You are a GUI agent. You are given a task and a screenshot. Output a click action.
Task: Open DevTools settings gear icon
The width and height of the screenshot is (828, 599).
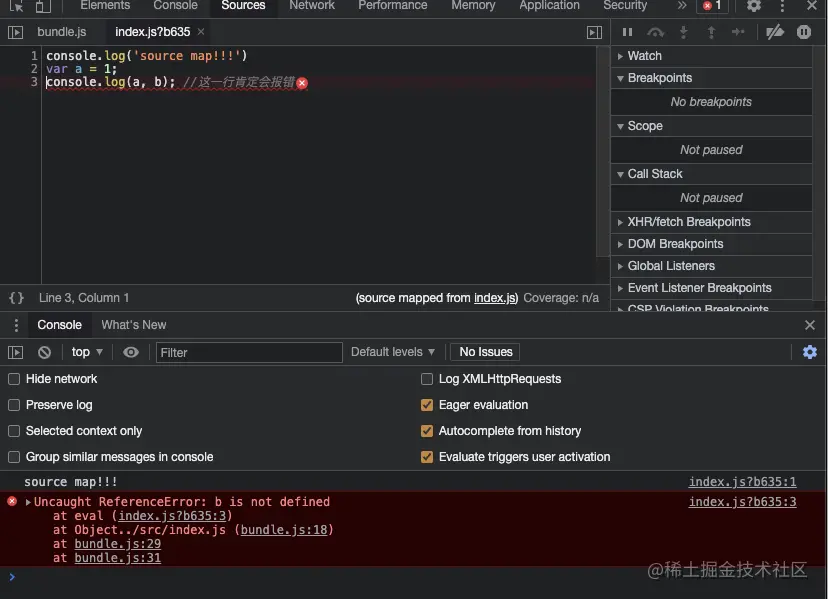754,6
